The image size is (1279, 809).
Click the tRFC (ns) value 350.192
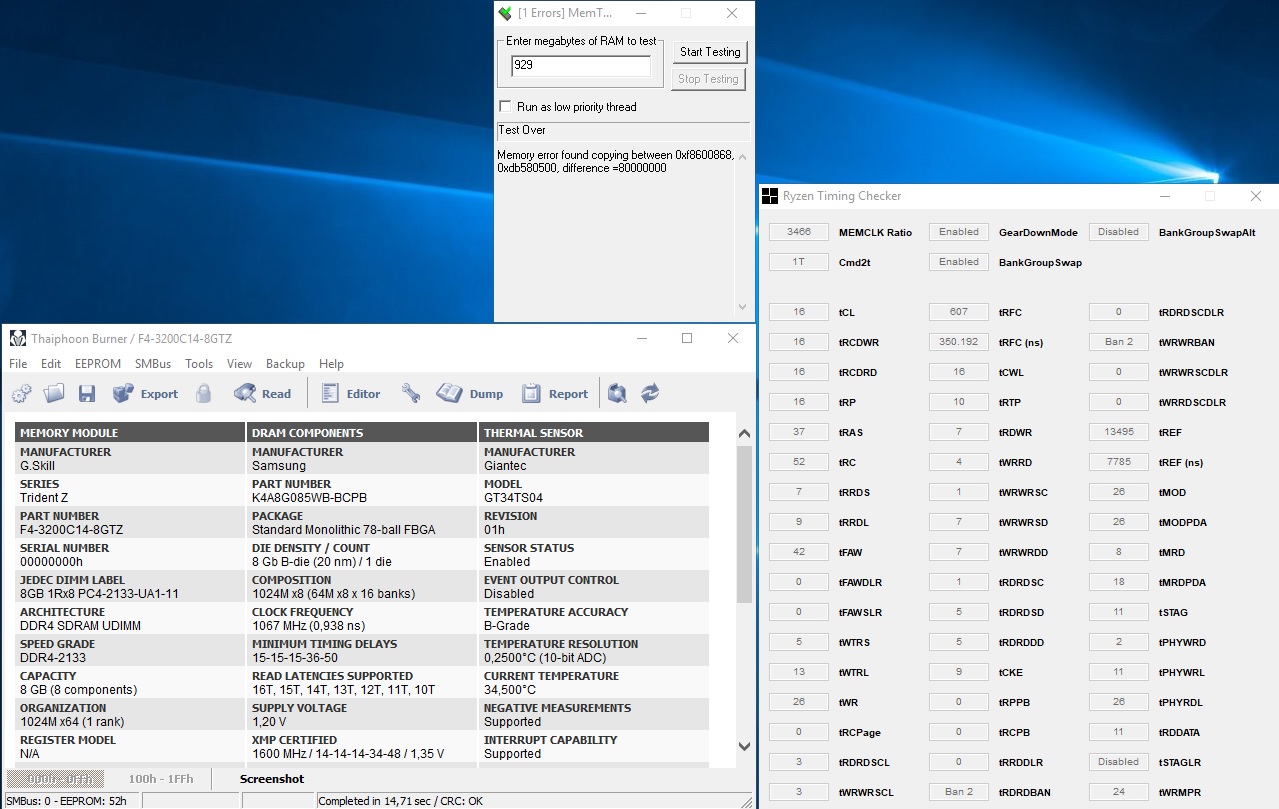(x=958, y=342)
